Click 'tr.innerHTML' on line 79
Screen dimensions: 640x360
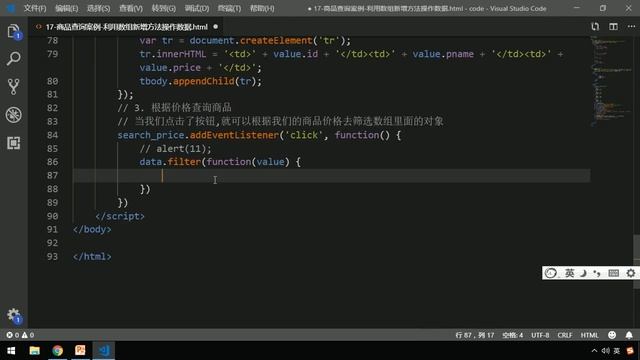click(x=173, y=54)
